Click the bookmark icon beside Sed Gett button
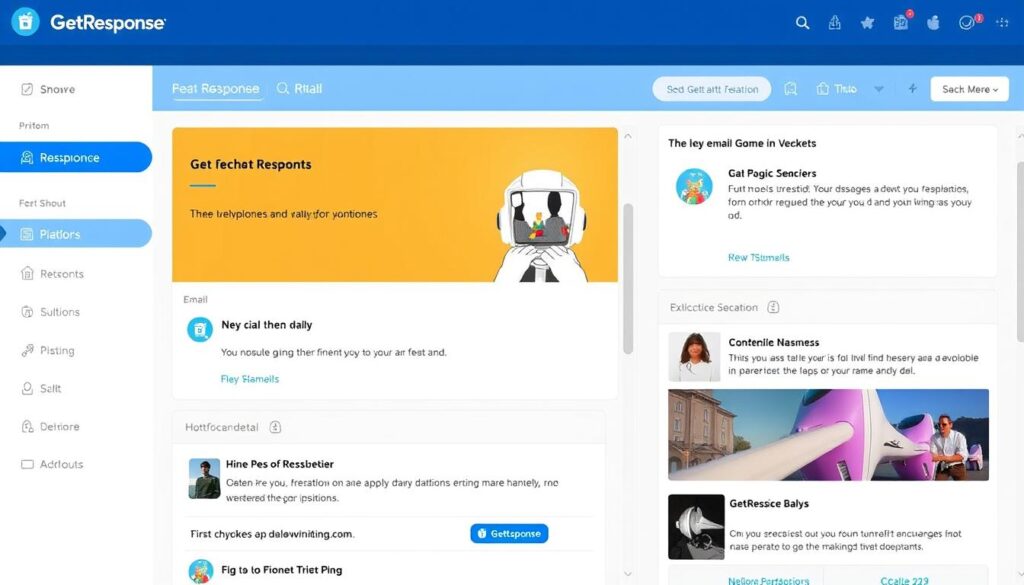Screen dimensions: 1024x585 [790, 89]
